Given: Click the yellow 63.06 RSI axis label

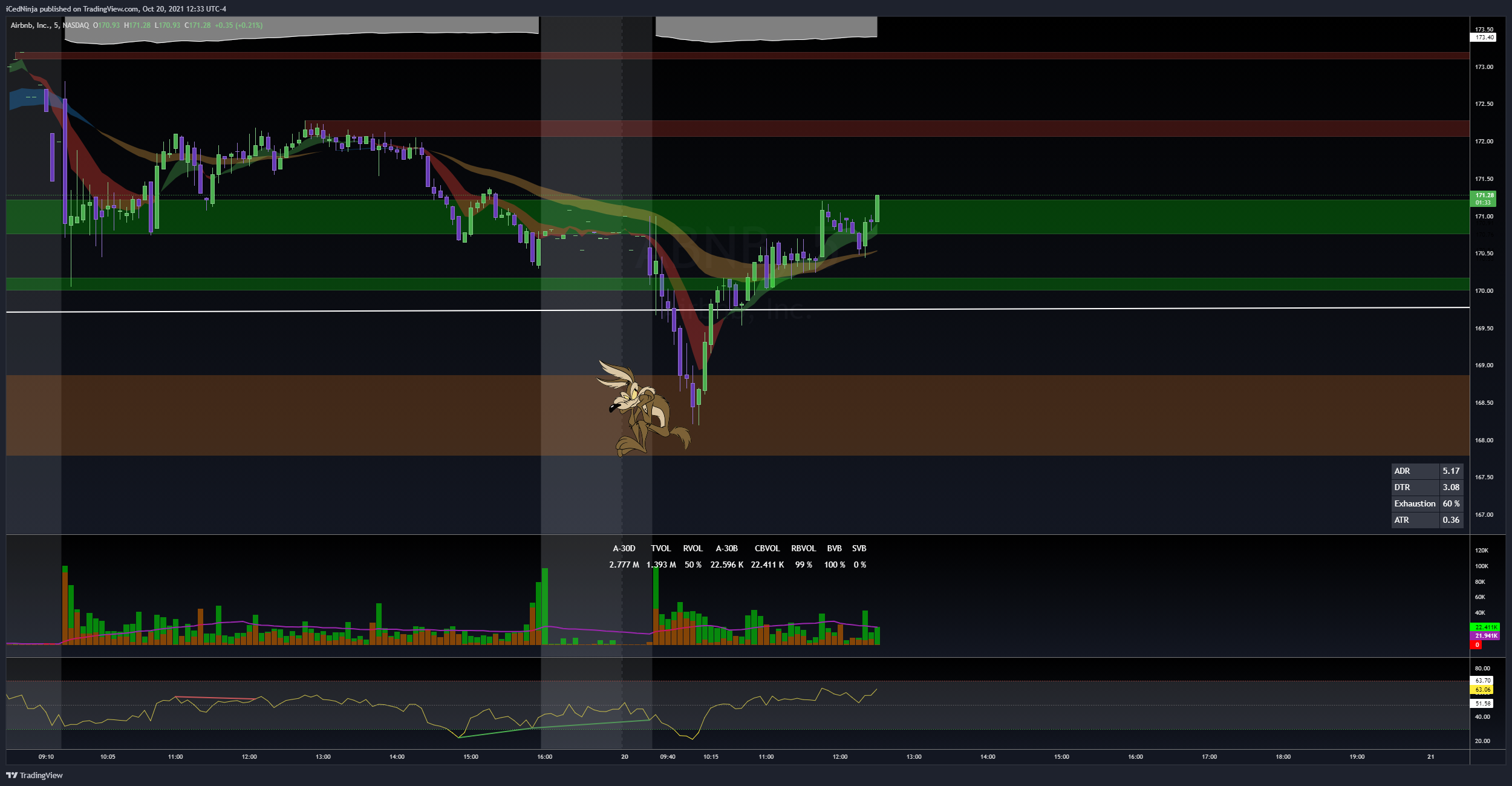Looking at the screenshot, I should pyautogui.click(x=1482, y=690).
